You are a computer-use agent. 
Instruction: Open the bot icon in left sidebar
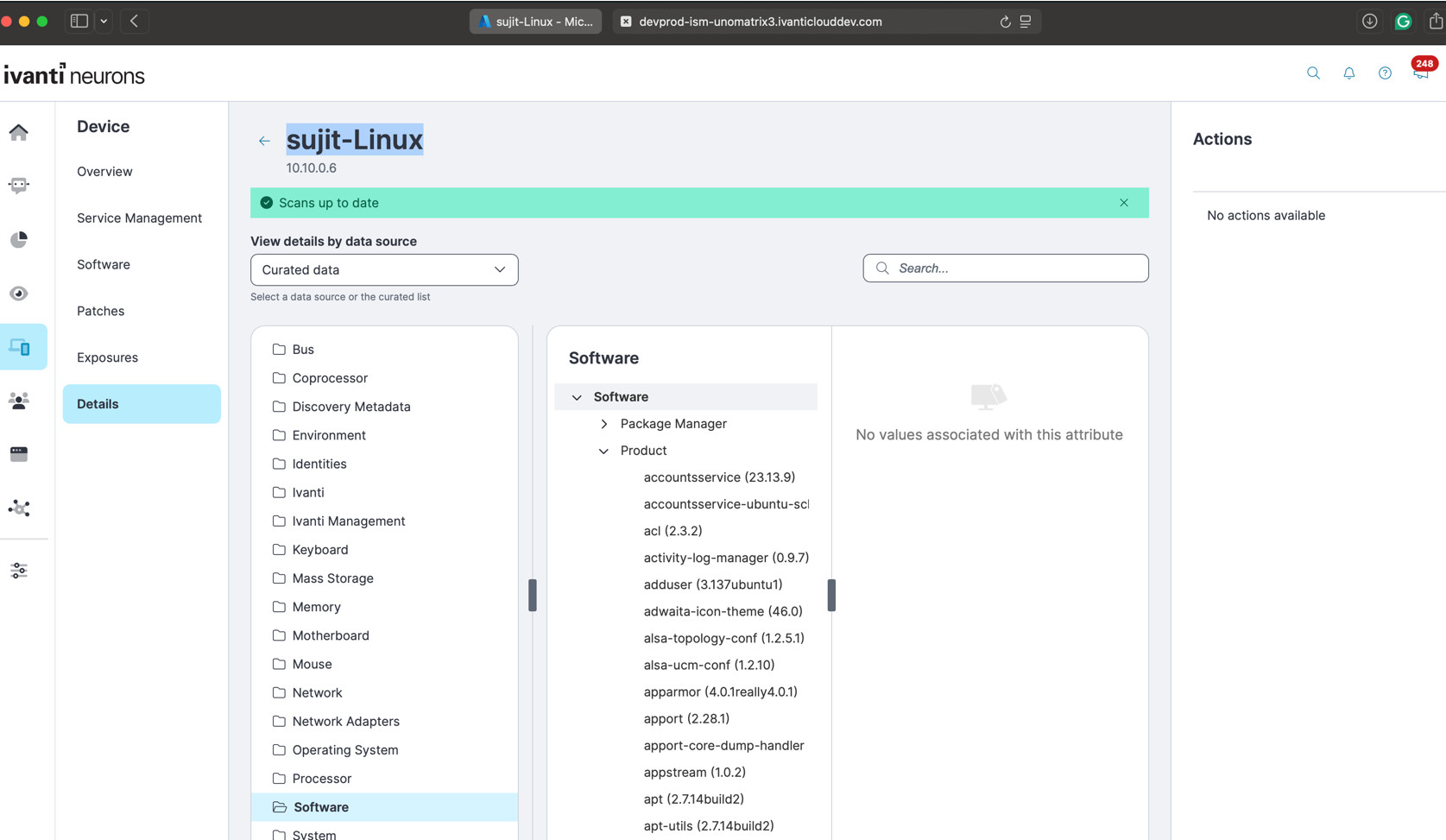point(19,186)
